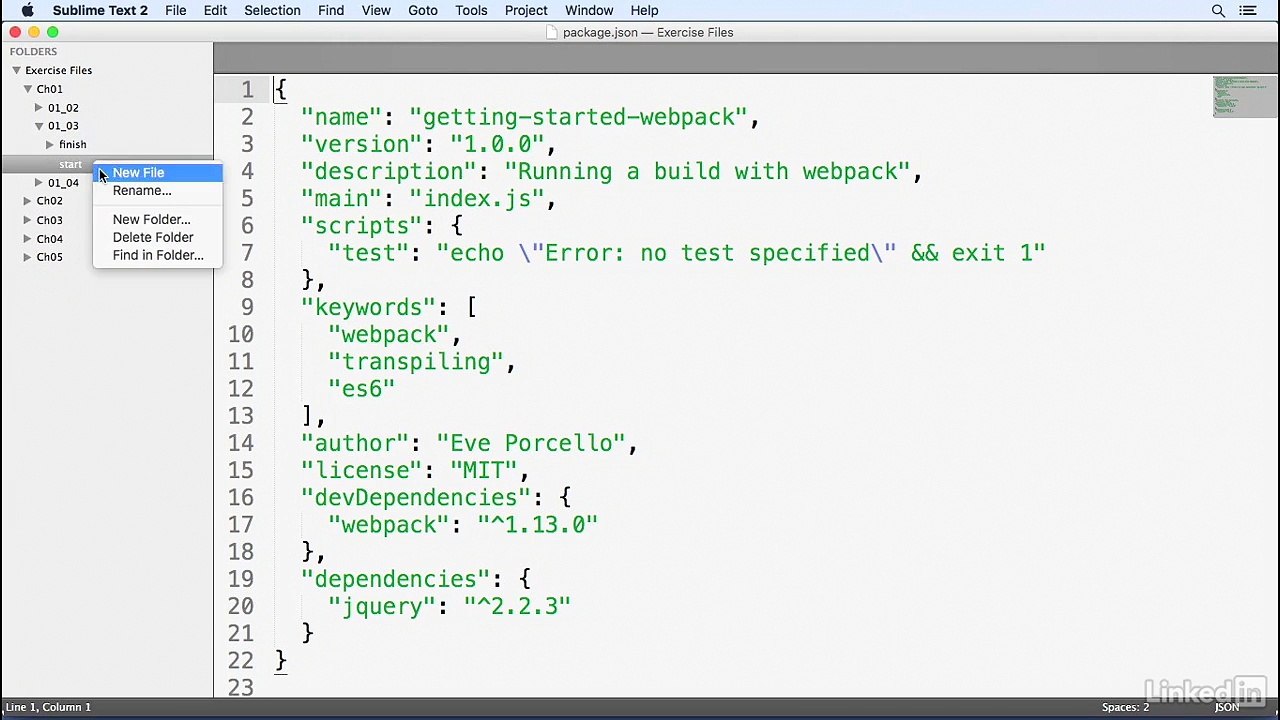Open the Edit menu
1280x720 pixels.
(x=215, y=10)
